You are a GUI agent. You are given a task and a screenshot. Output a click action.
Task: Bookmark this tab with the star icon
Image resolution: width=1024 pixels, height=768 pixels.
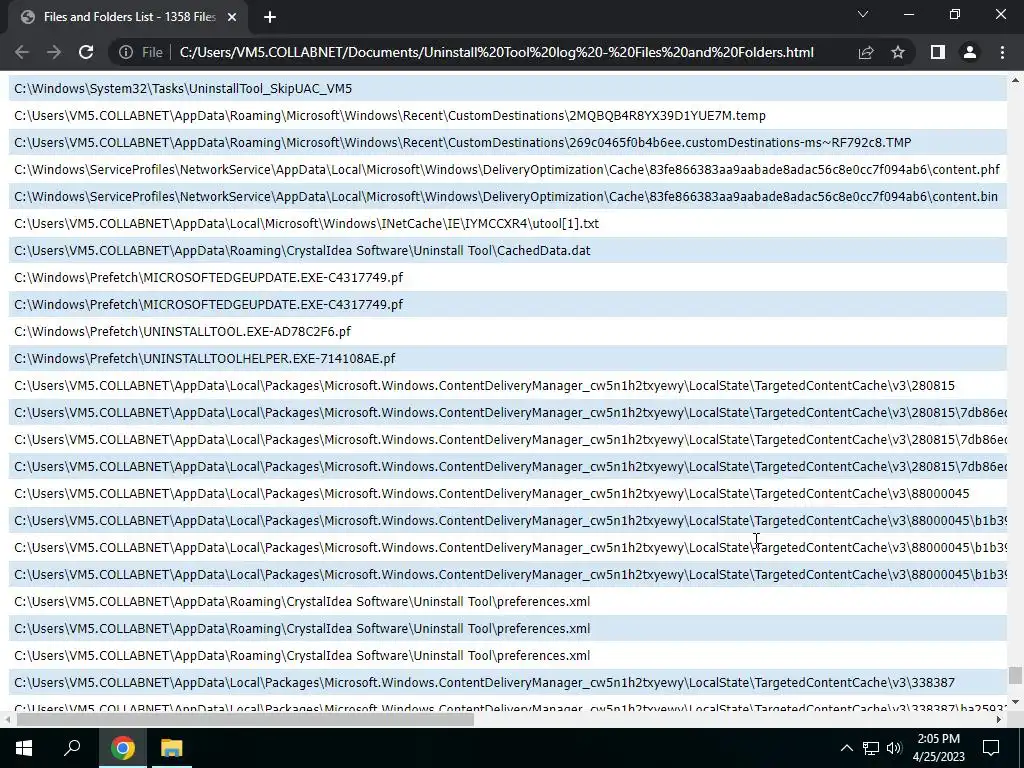pyautogui.click(x=898, y=52)
